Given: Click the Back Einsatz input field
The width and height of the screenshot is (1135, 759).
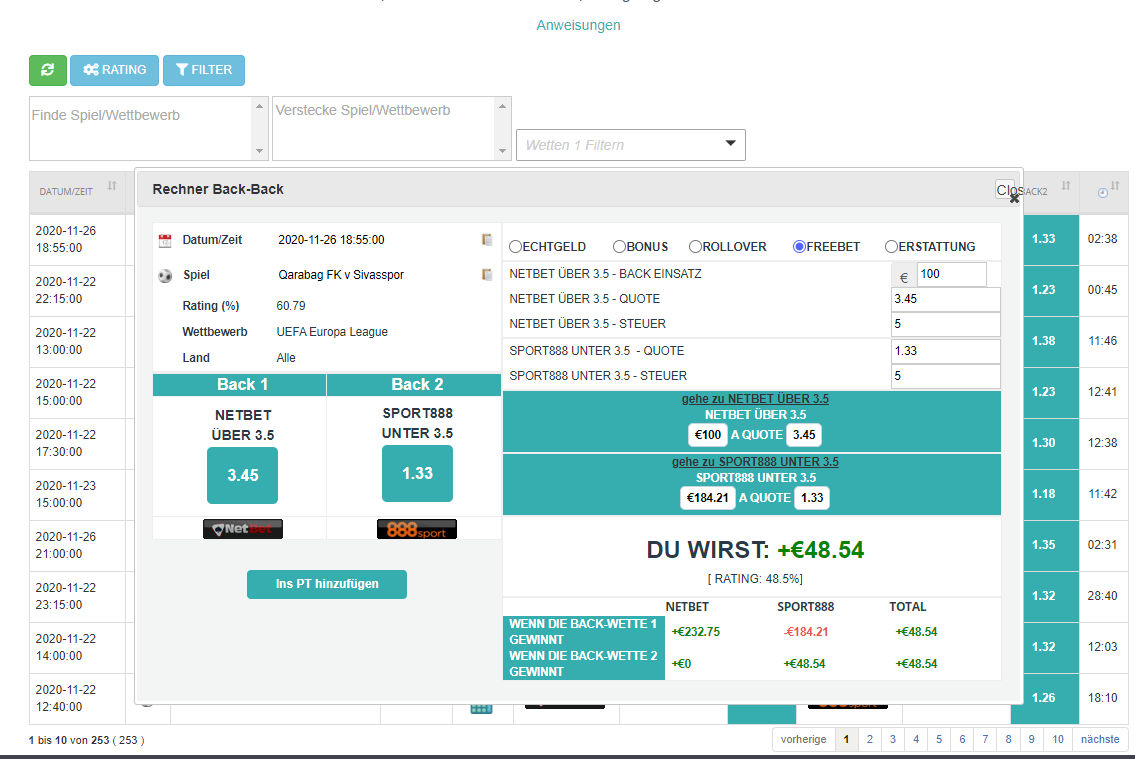Looking at the screenshot, I should tap(951, 275).
